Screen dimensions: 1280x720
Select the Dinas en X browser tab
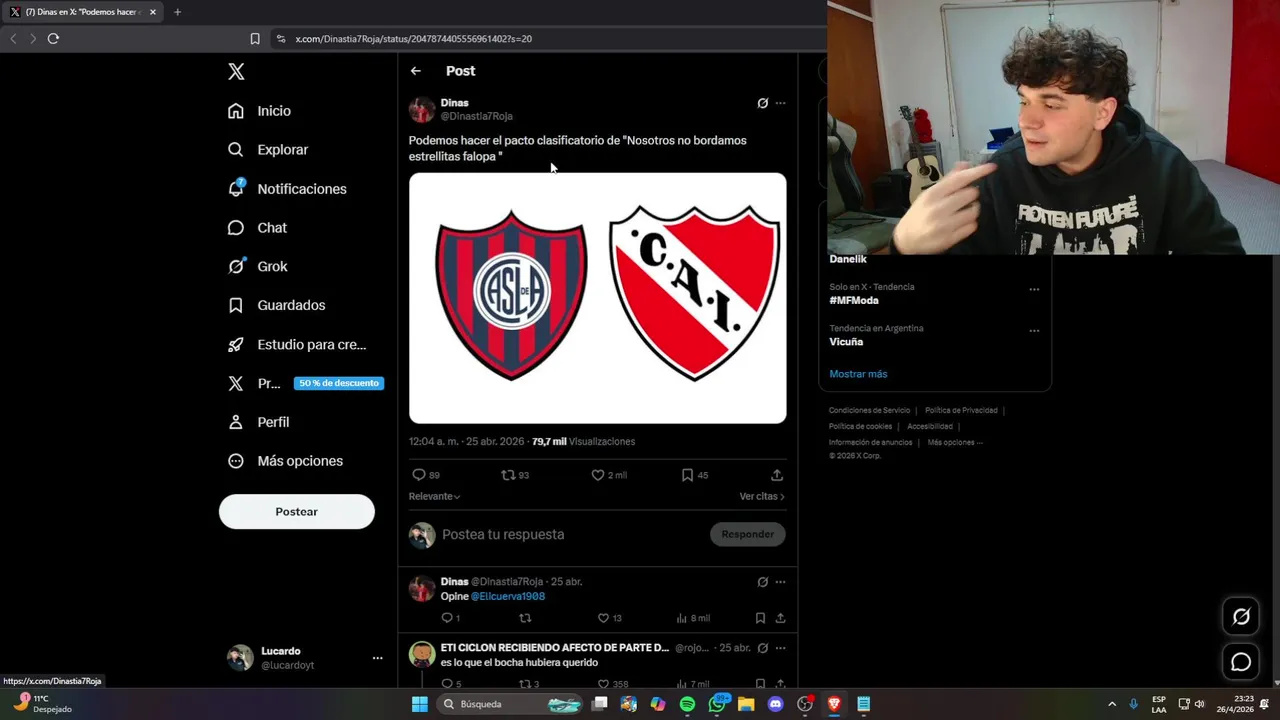tap(84, 12)
